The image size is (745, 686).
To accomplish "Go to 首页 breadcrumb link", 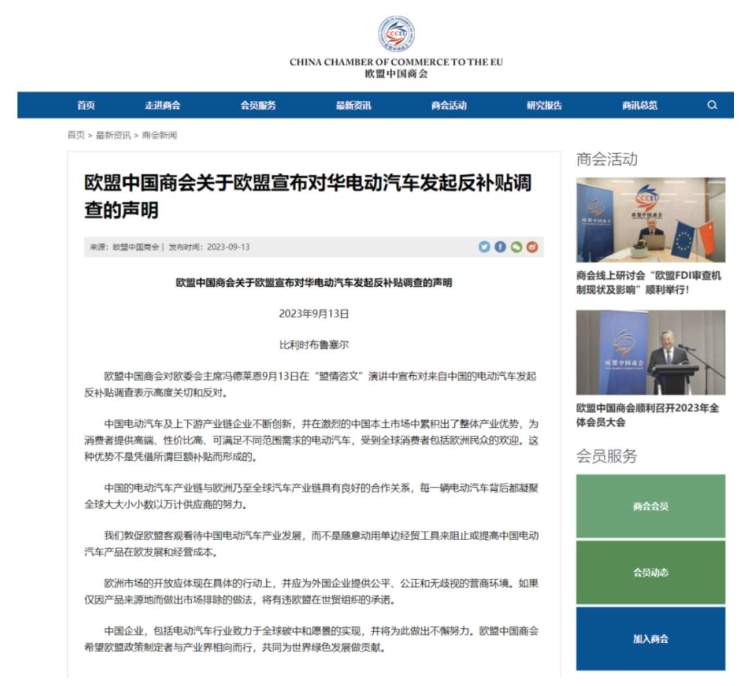I will tap(76, 135).
